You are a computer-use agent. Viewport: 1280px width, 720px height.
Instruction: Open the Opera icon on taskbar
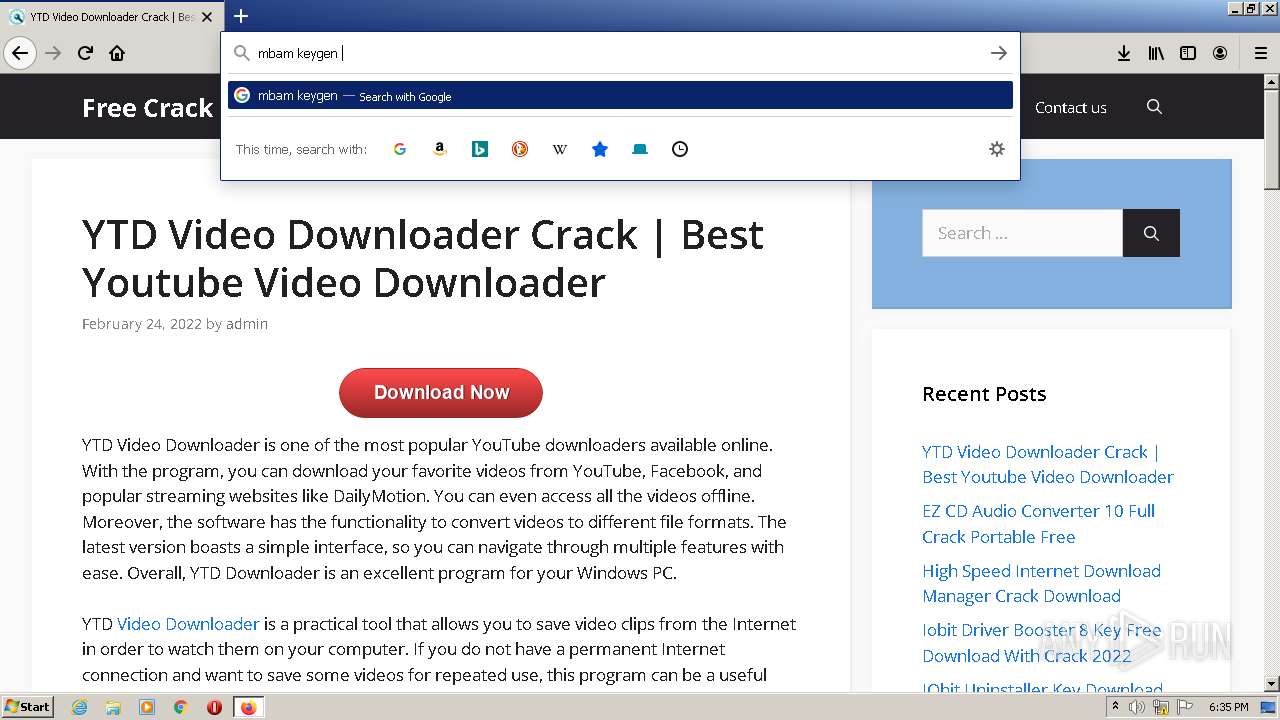click(x=214, y=707)
